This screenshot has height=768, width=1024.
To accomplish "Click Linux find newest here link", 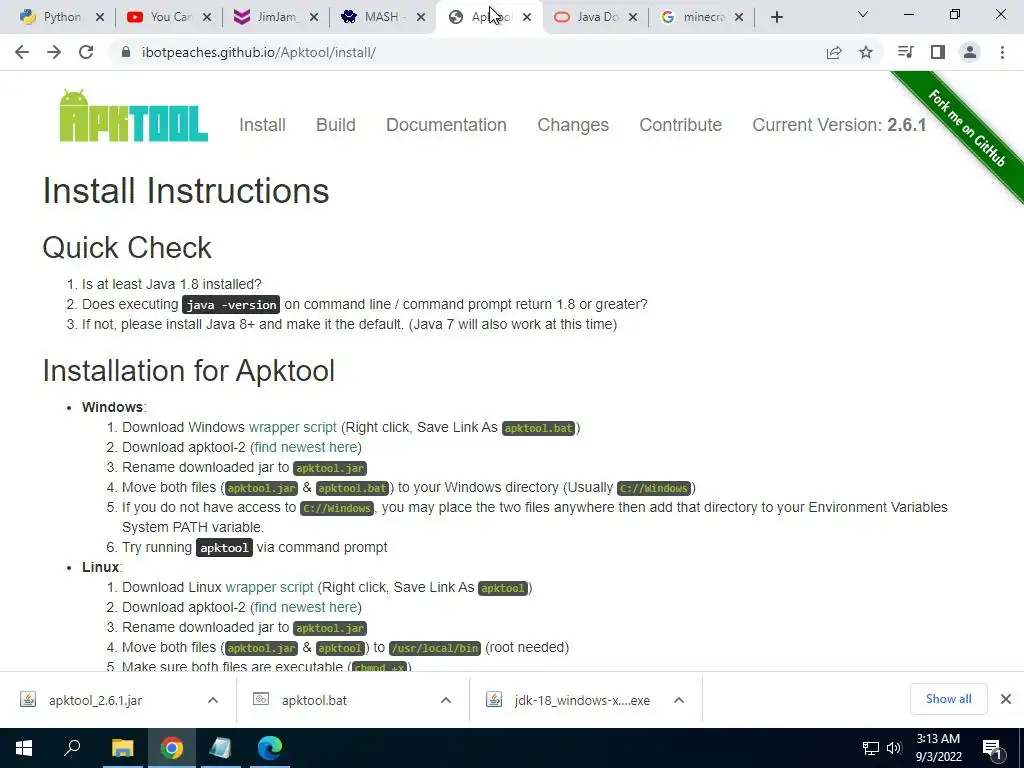I will 306,607.
